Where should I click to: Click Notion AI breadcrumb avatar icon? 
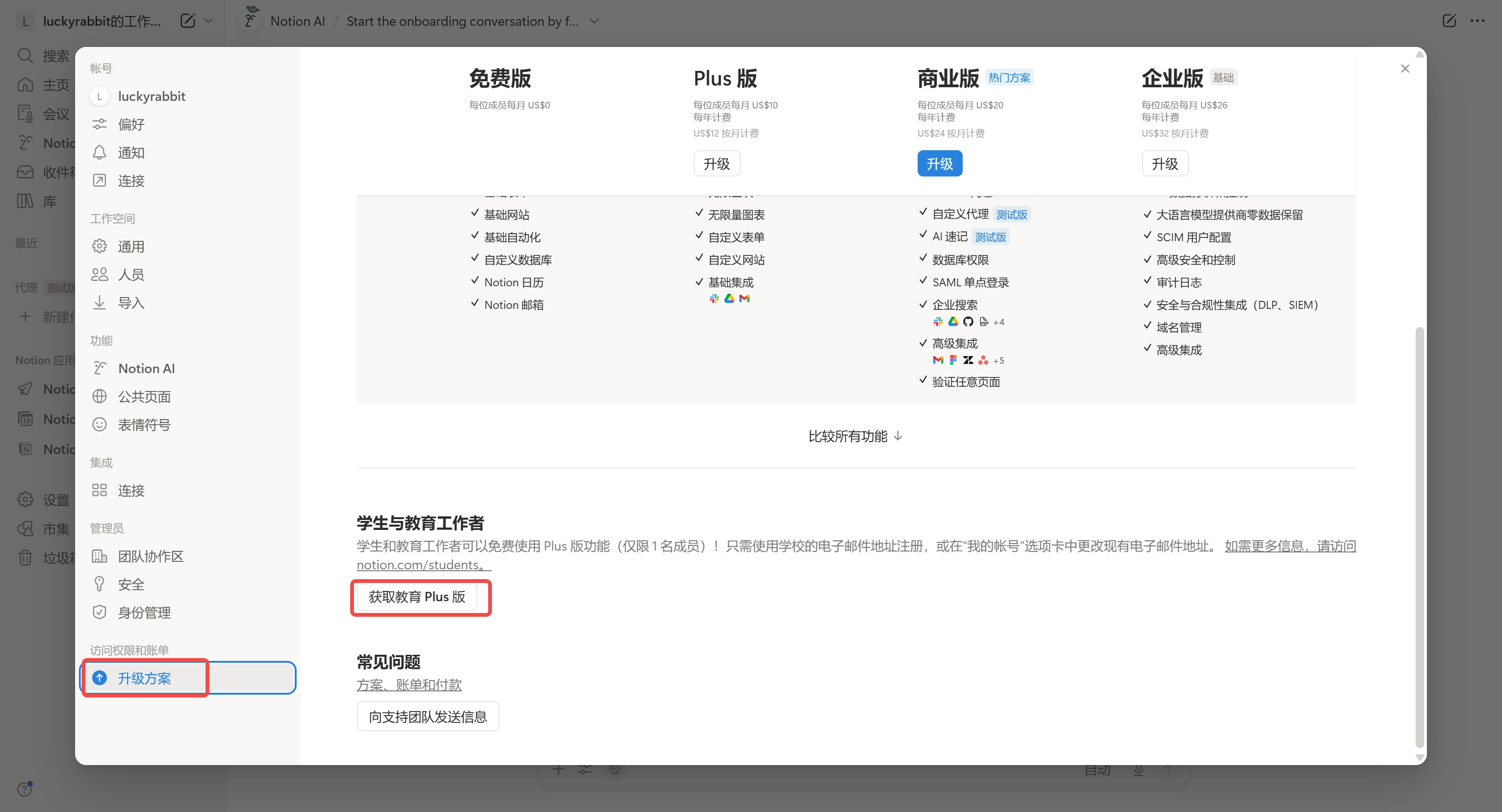[x=250, y=20]
